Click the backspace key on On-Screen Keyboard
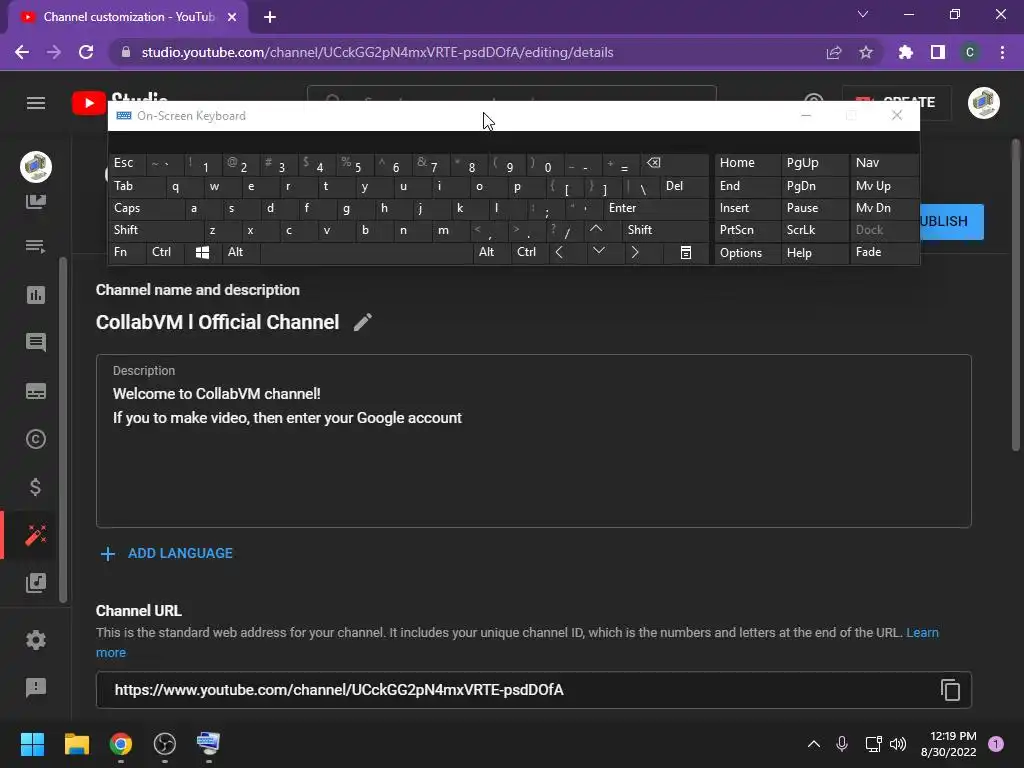The image size is (1024, 768). (x=653, y=163)
